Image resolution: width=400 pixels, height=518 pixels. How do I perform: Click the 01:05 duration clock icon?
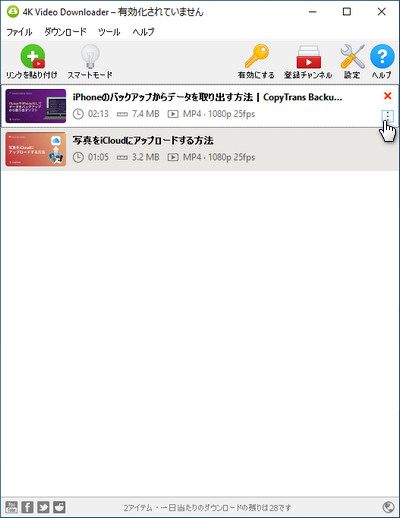click(x=78, y=157)
